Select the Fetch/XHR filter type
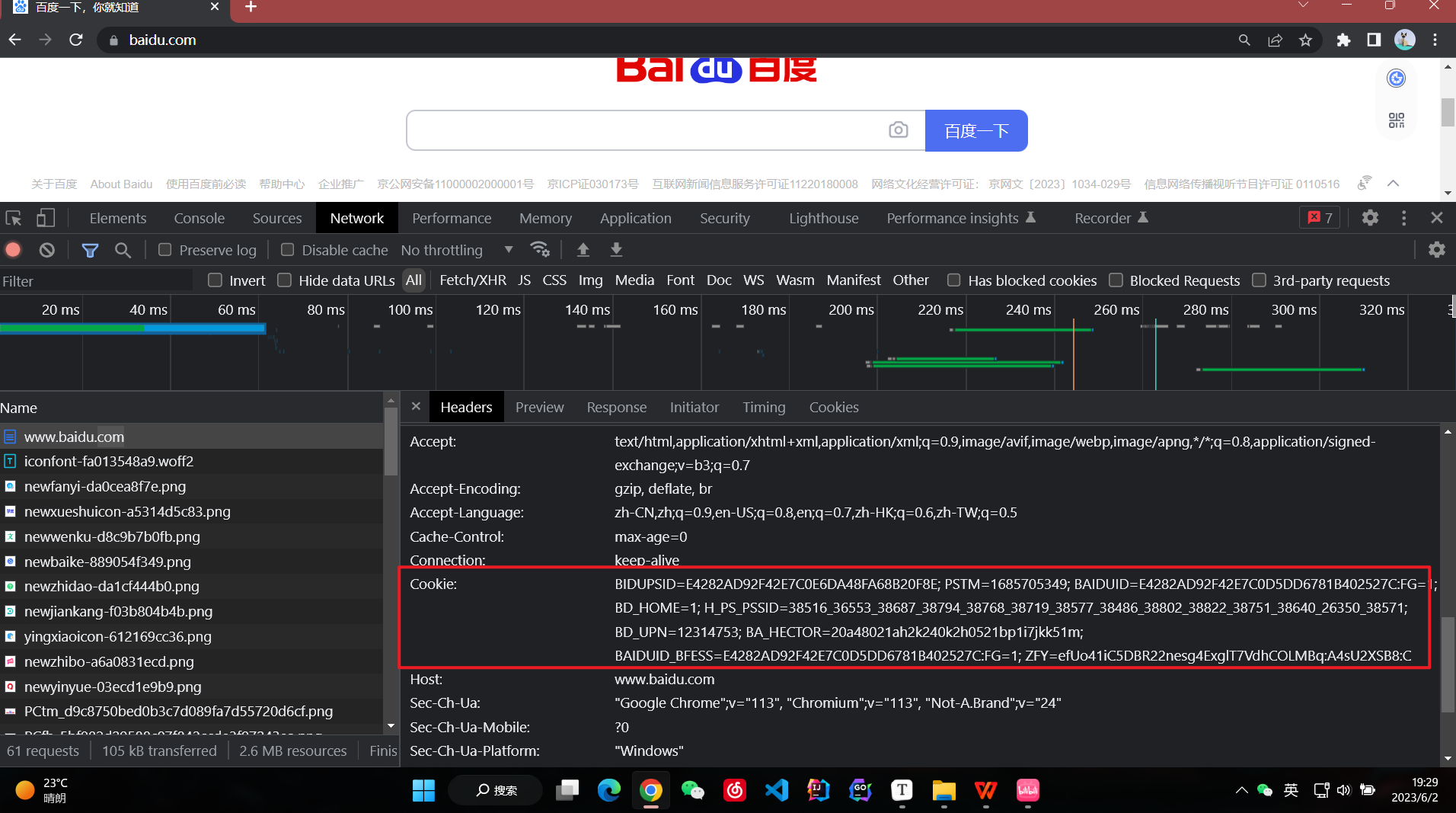This screenshot has height=813, width=1456. click(x=472, y=280)
